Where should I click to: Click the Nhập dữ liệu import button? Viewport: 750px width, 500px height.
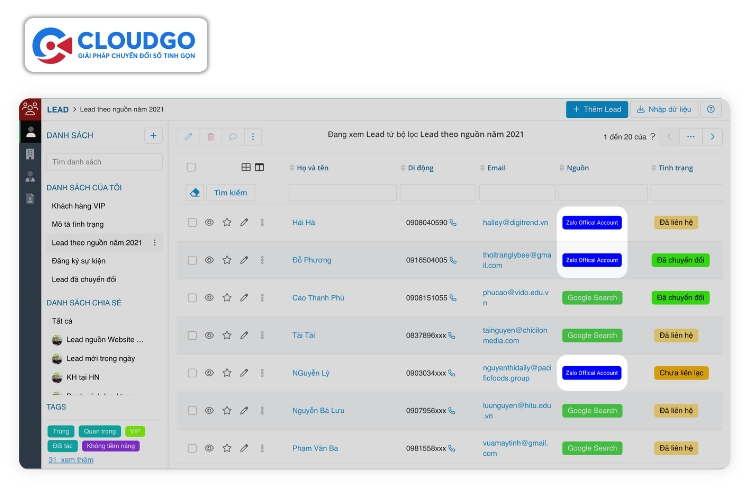click(x=664, y=109)
